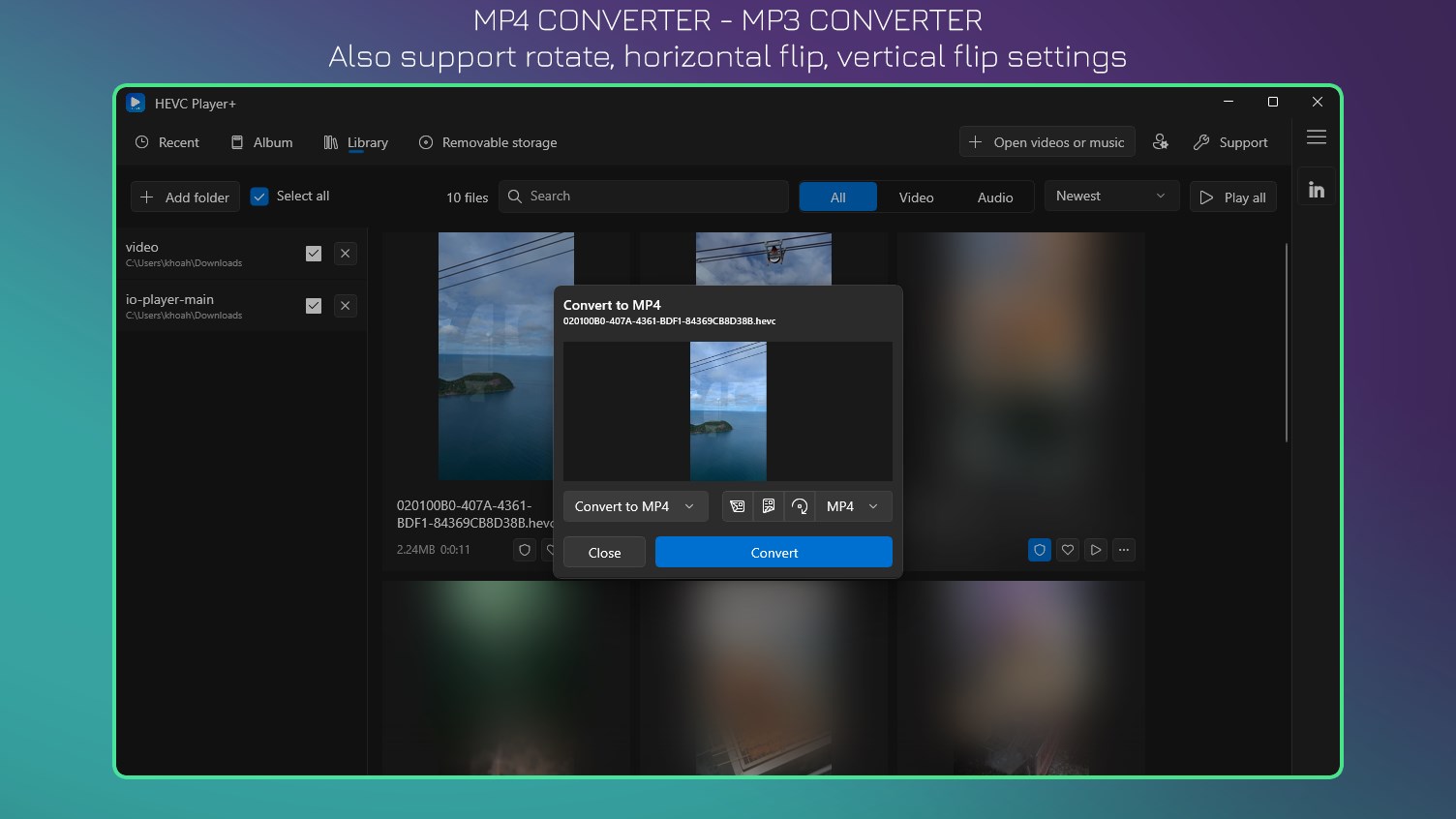Click the heart icon beside the blue shield
Image resolution: width=1456 pixels, height=819 pixels.
[x=1068, y=550]
